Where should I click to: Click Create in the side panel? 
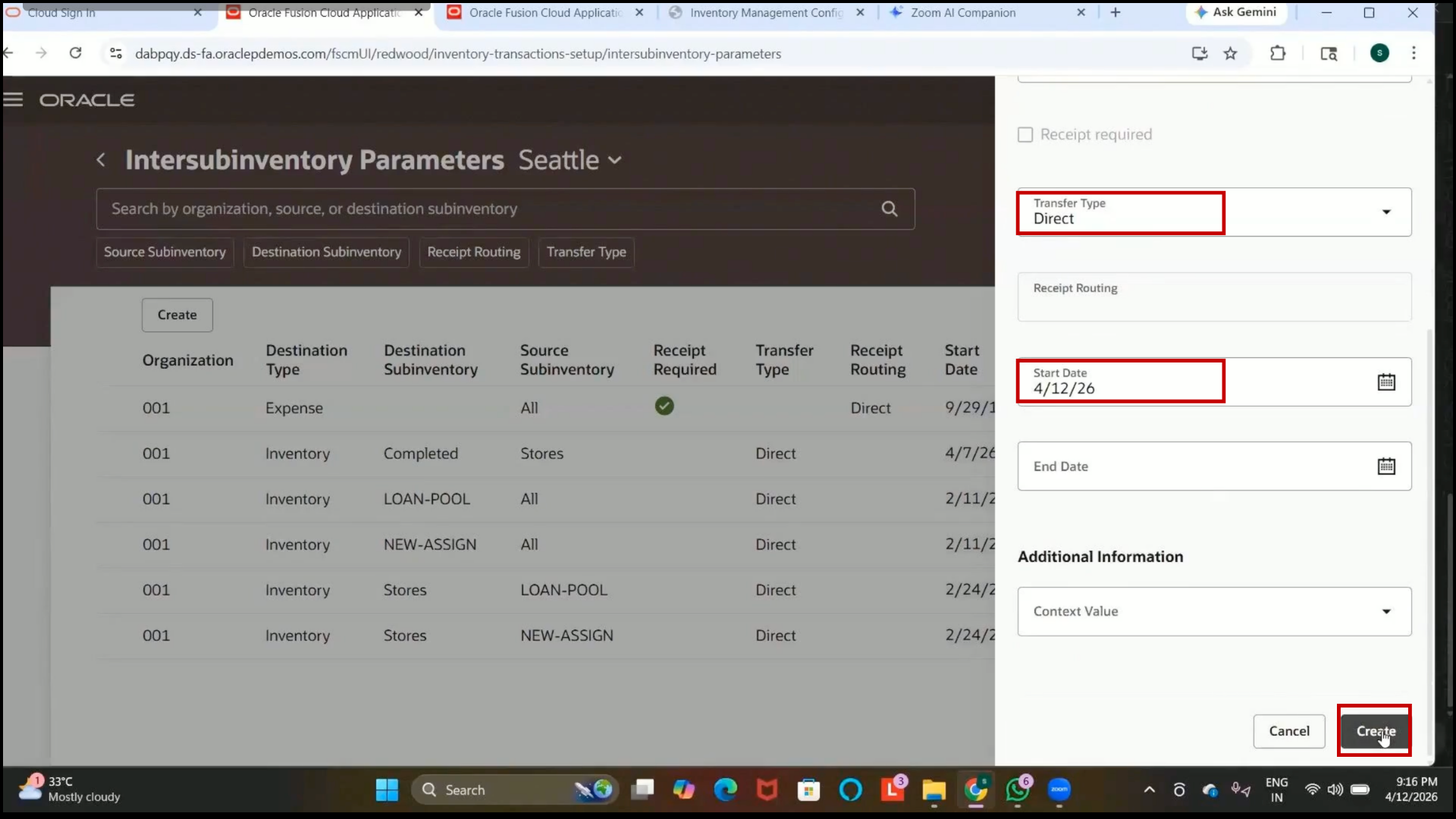(1375, 731)
